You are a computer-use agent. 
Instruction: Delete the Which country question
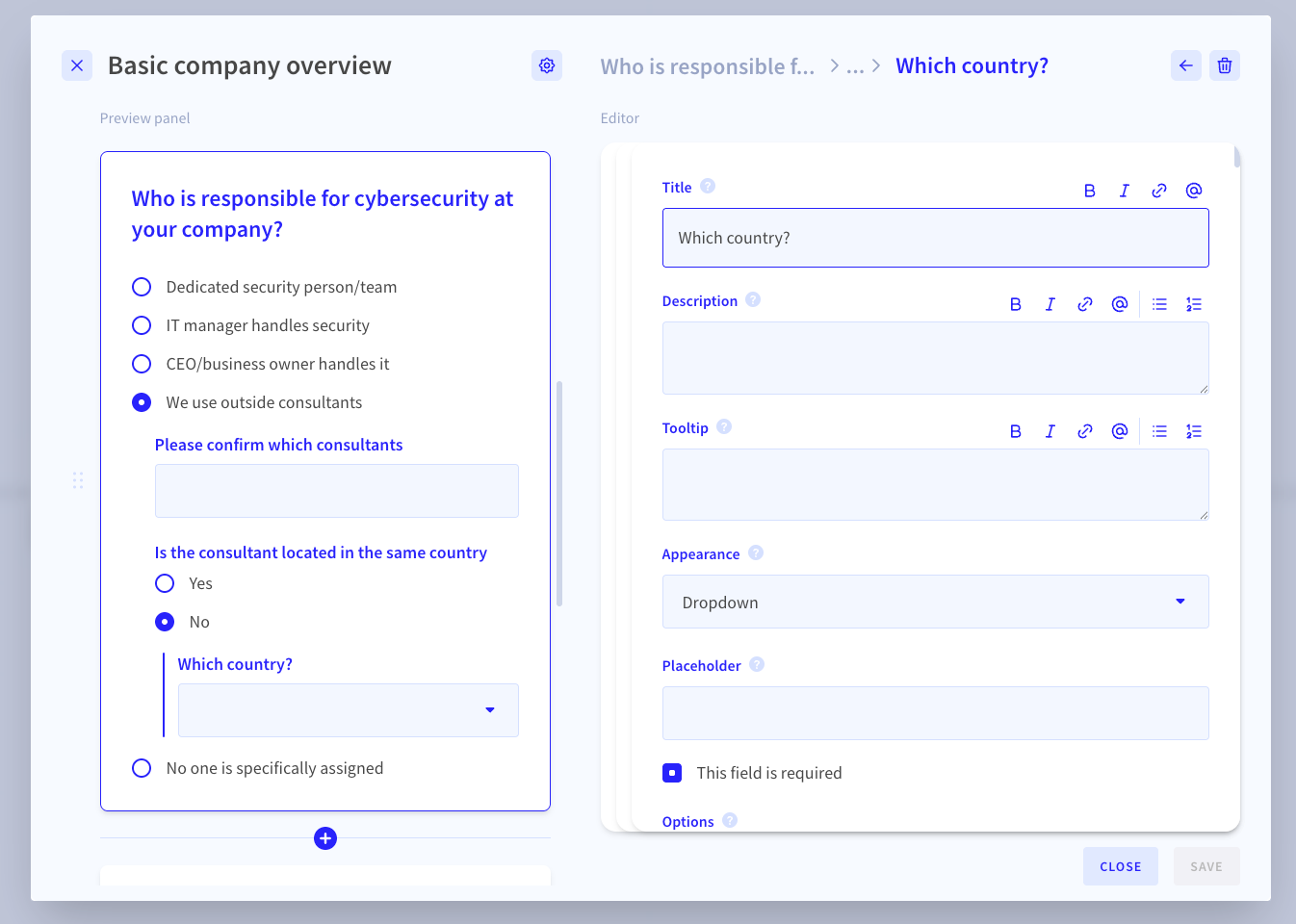tap(1225, 64)
